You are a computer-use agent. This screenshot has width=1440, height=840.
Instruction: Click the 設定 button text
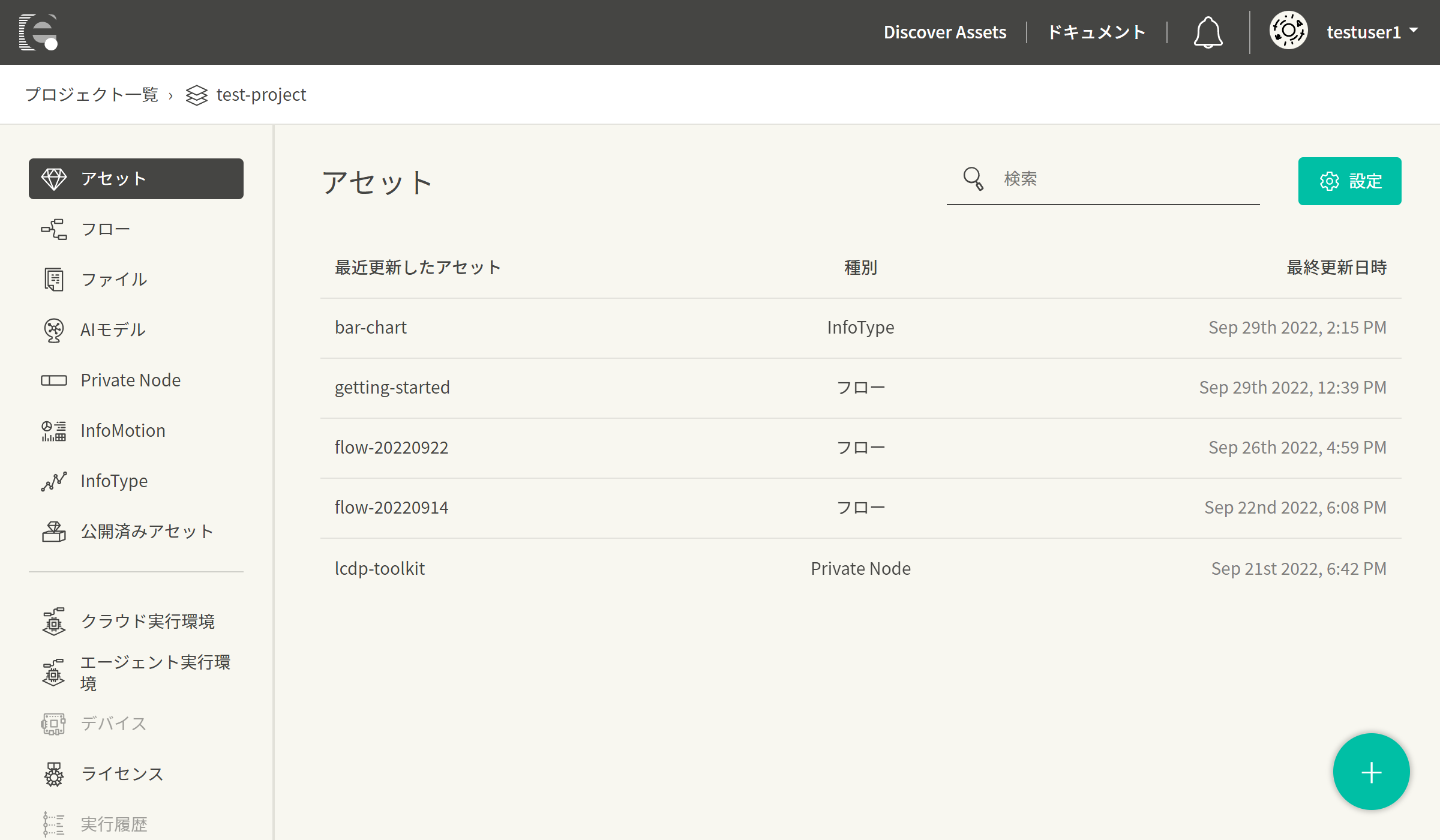coord(1366,181)
